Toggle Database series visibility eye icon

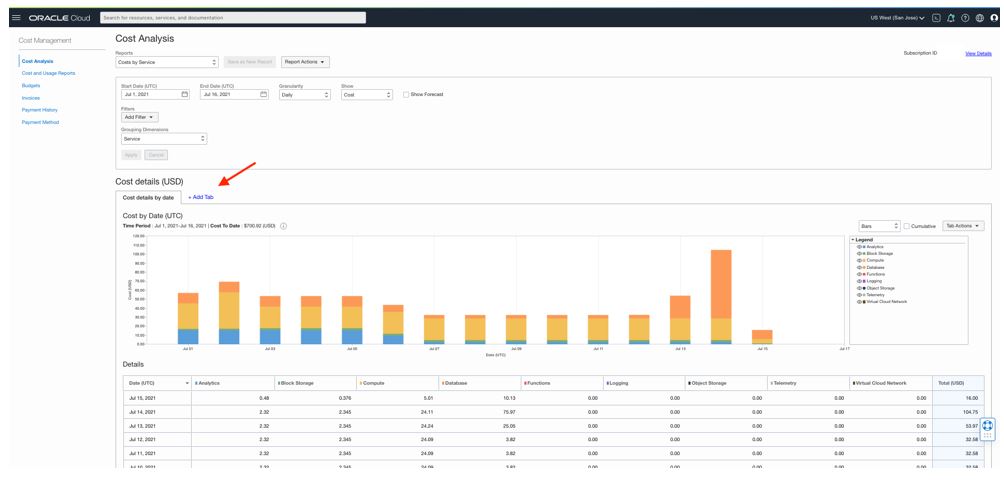click(x=859, y=267)
